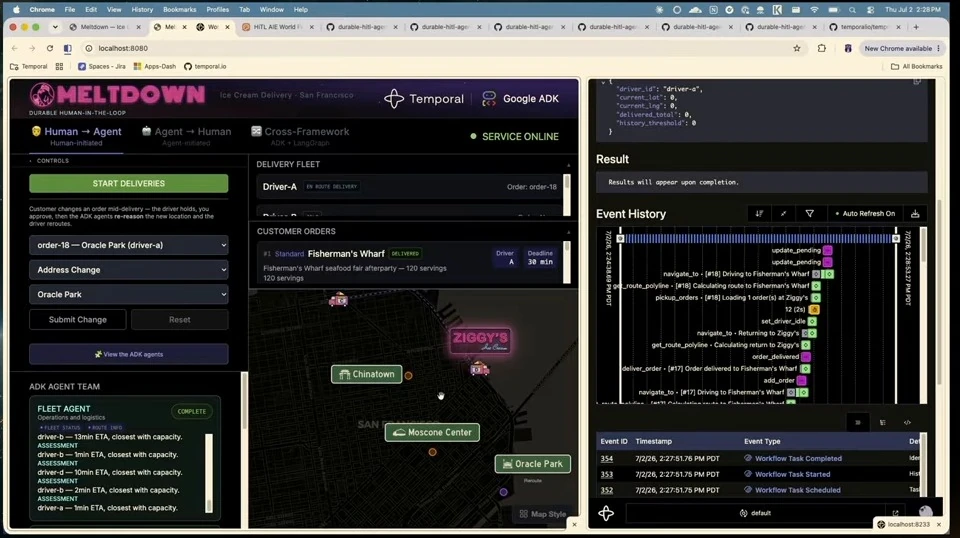Open the Chrome side panel icon
The image size is (960, 538).
coord(67,48)
